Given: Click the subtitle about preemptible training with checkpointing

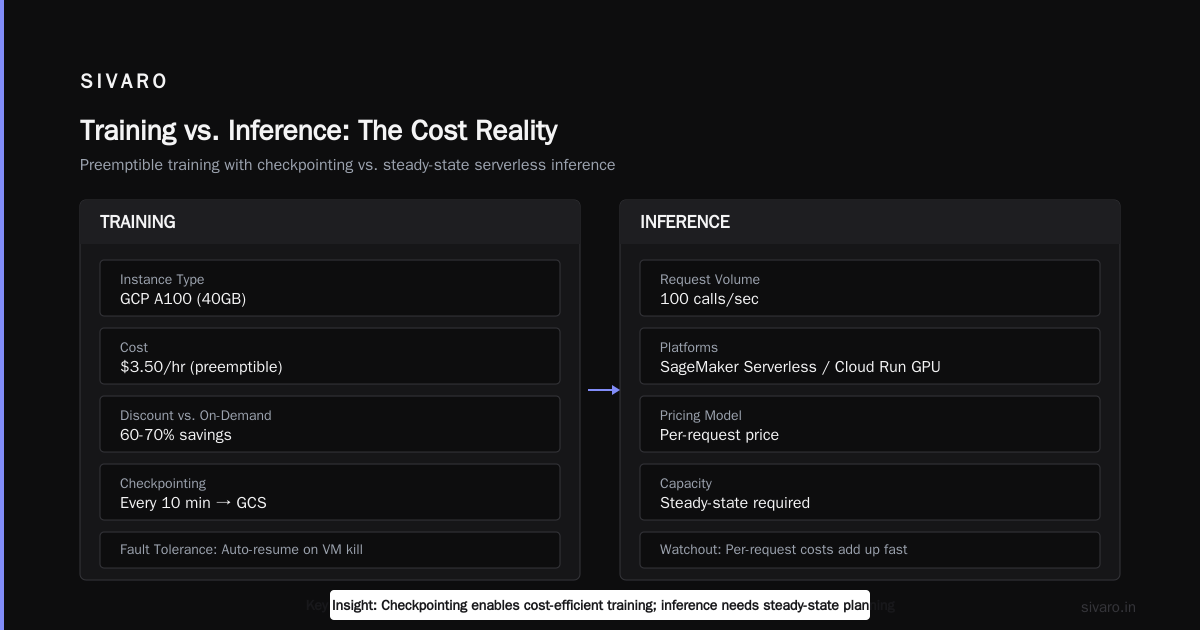Looking at the screenshot, I should (348, 164).
